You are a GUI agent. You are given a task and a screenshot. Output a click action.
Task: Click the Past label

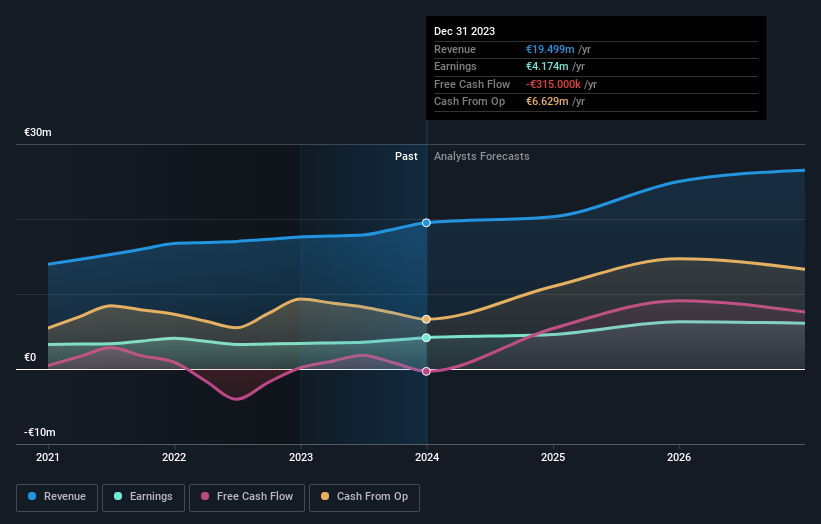click(x=406, y=157)
